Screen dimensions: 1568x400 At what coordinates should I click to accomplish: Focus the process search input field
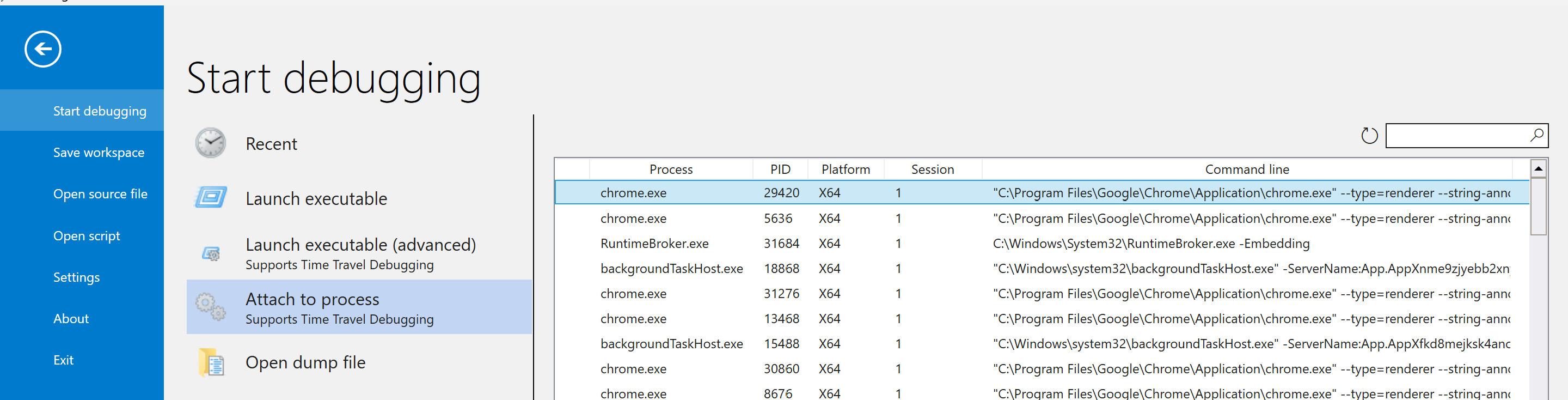pyautogui.click(x=1455, y=135)
